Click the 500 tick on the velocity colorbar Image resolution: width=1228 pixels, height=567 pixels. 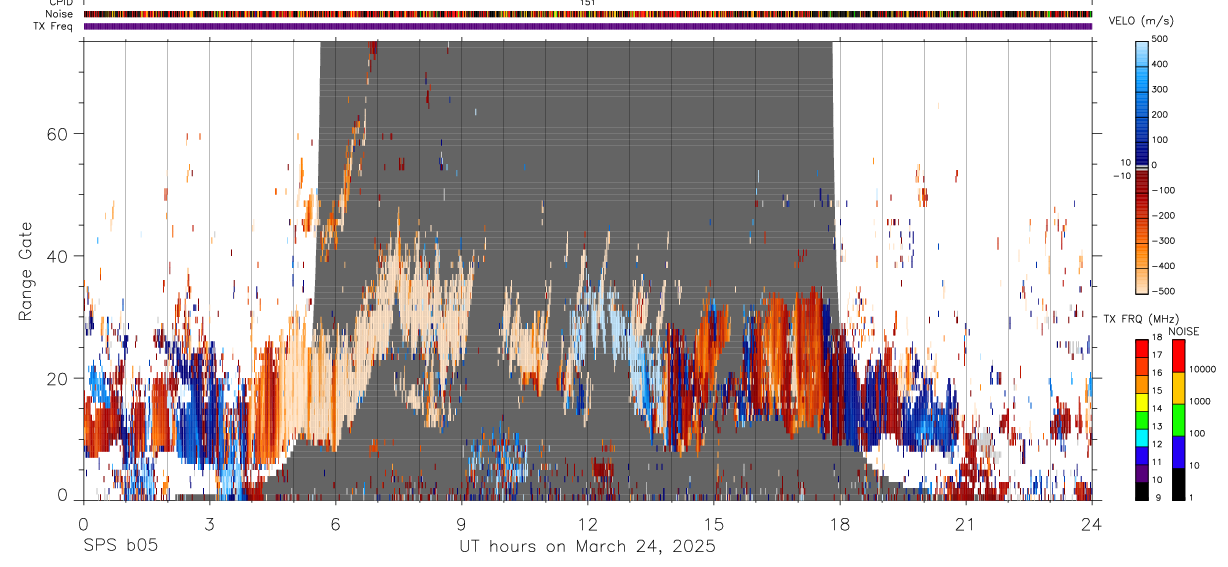(x=1162, y=38)
